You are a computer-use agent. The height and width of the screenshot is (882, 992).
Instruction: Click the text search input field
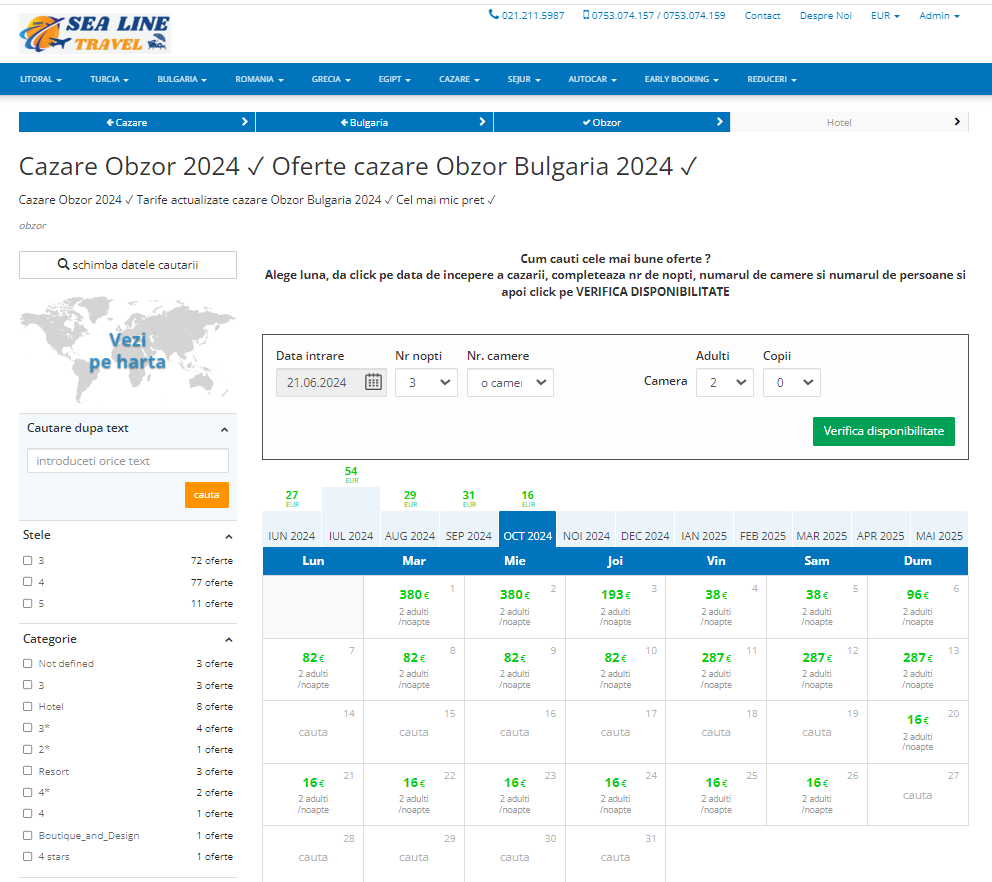coord(128,461)
